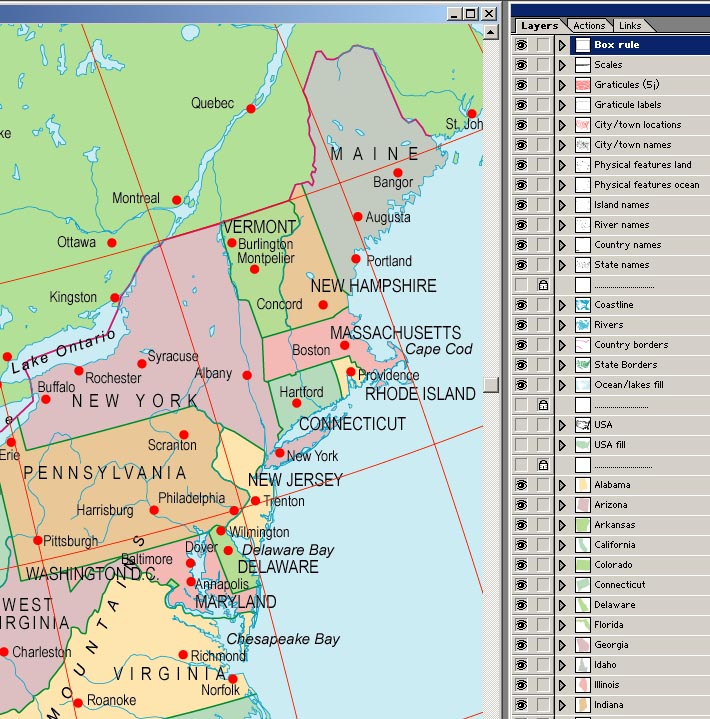
Task: Click the Florida layer thumbnail icon
Action: (583, 625)
